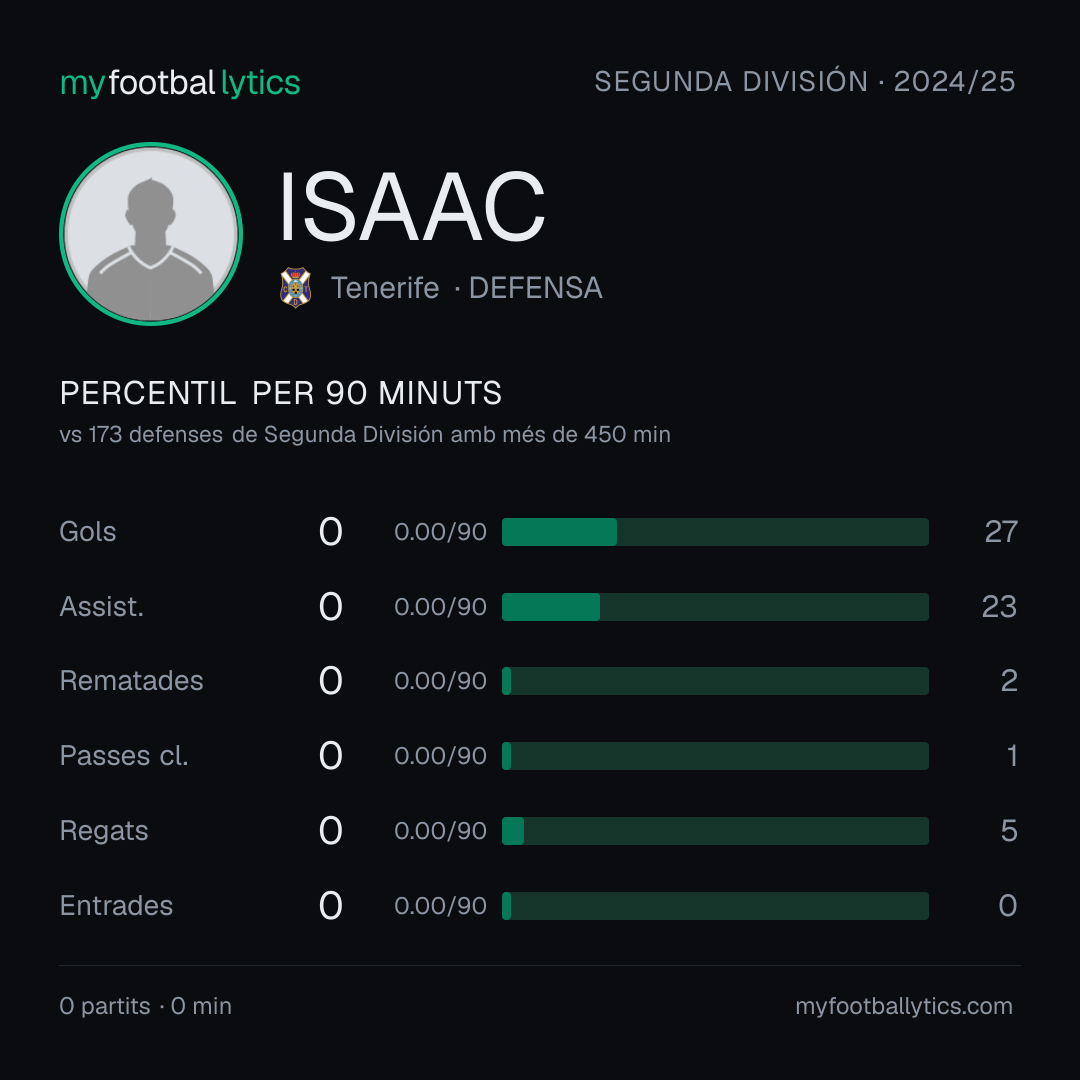The image size is (1080, 1080).
Task: Click the Entrades percentile bar
Action: pyautogui.click(x=715, y=906)
